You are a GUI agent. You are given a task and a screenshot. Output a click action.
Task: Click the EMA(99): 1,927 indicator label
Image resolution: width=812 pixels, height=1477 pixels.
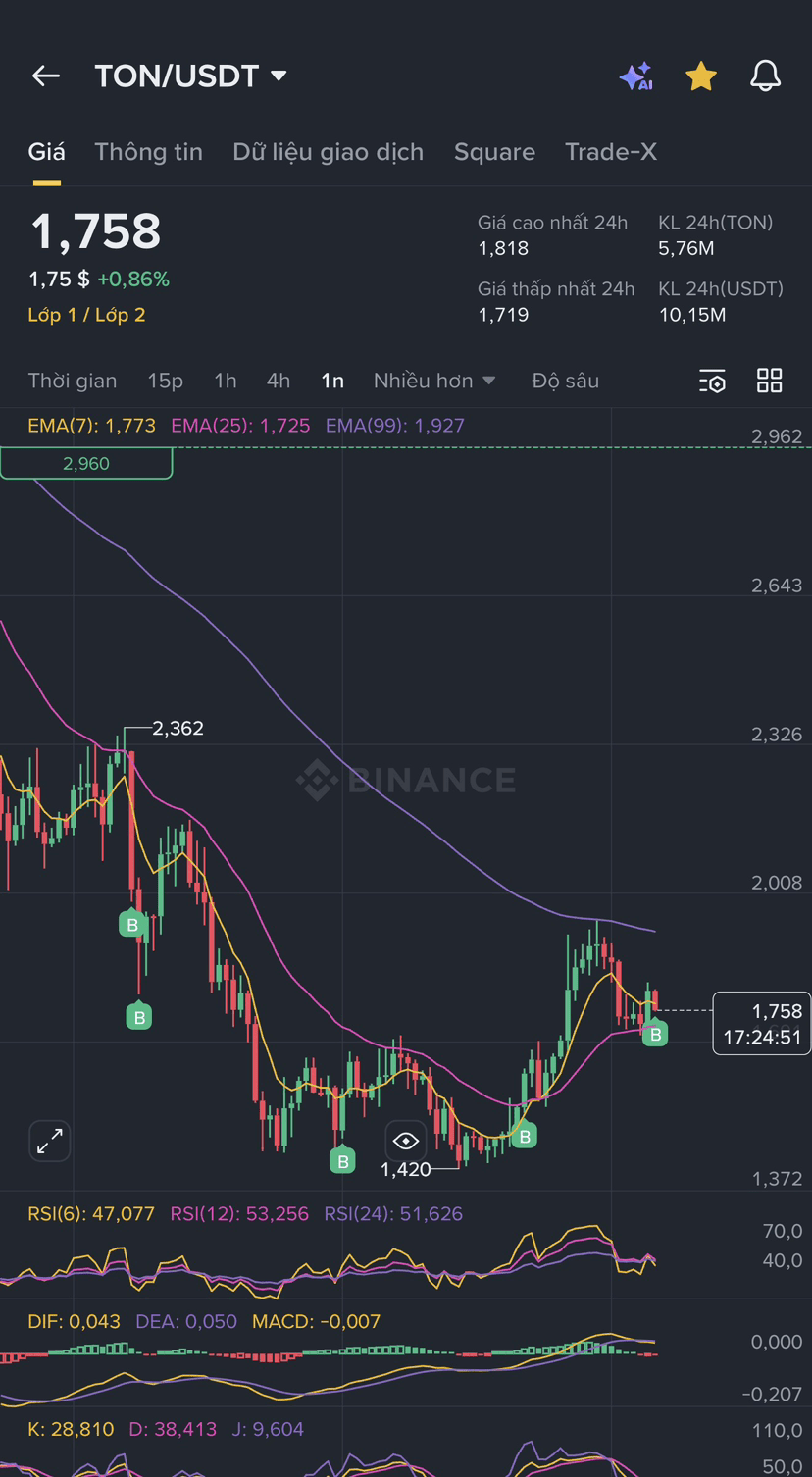coord(395,426)
